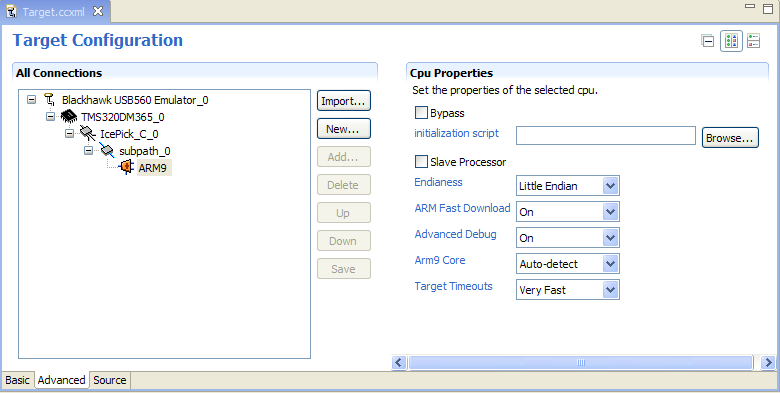Close the Target.ccxml editor tab
Screen dimensions: 780x393
(98, 11)
